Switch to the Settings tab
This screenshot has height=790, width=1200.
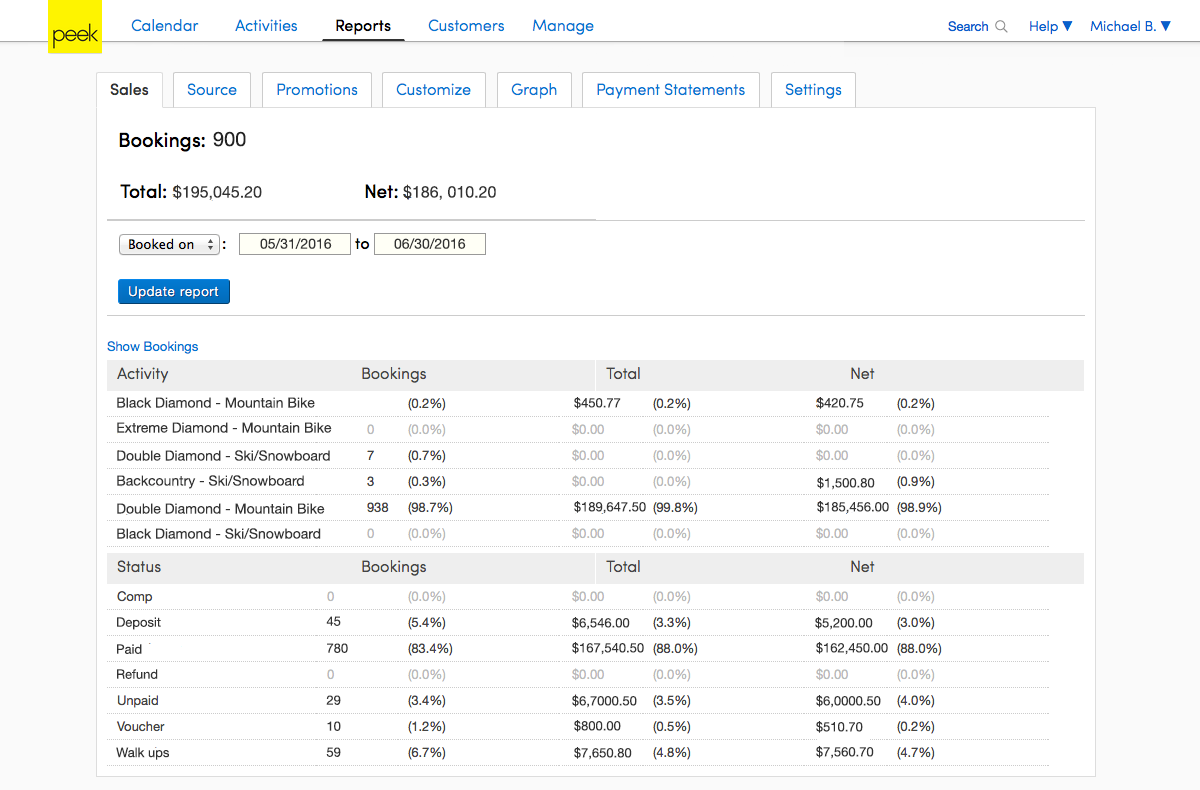pyautogui.click(x=813, y=89)
